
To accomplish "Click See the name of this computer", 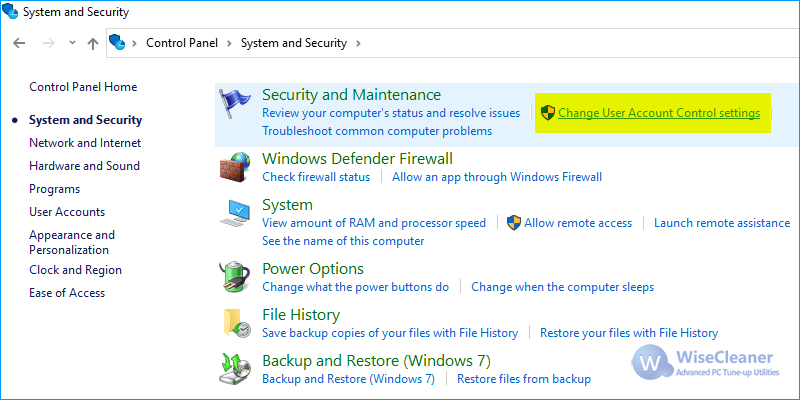I will [x=343, y=241].
